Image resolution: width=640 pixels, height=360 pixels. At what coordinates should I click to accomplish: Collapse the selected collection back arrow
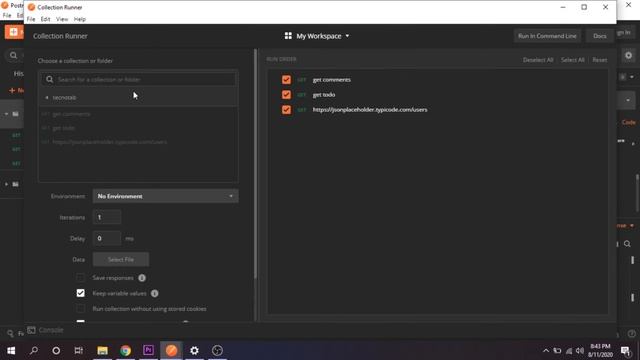coord(47,98)
